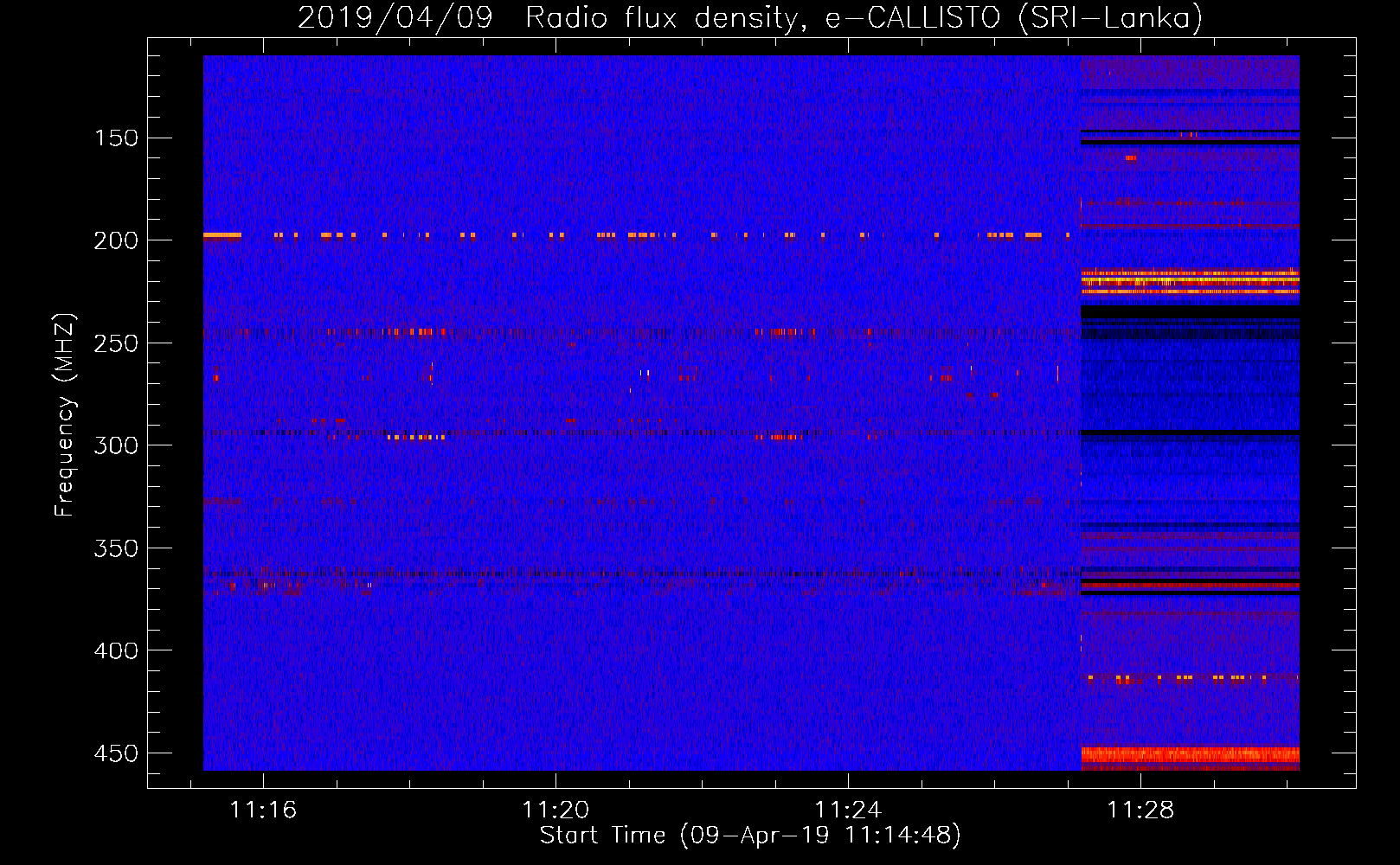The image size is (1400, 865).
Task: Click the bright yellow-orange band near 220 MHz
Action: (x=1190, y=281)
